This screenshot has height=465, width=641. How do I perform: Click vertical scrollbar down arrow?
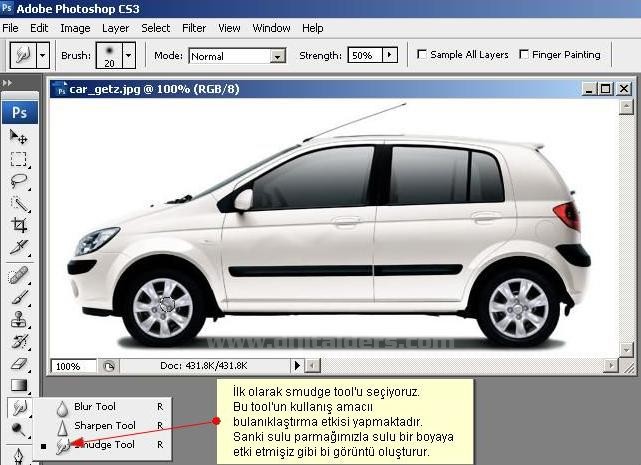point(626,350)
